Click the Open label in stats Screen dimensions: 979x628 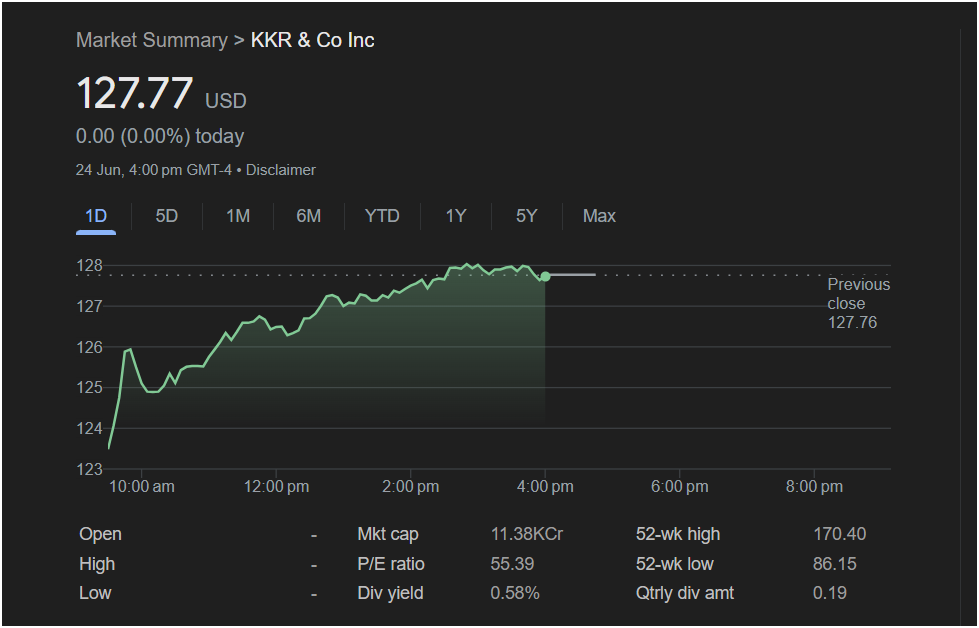tap(101, 534)
